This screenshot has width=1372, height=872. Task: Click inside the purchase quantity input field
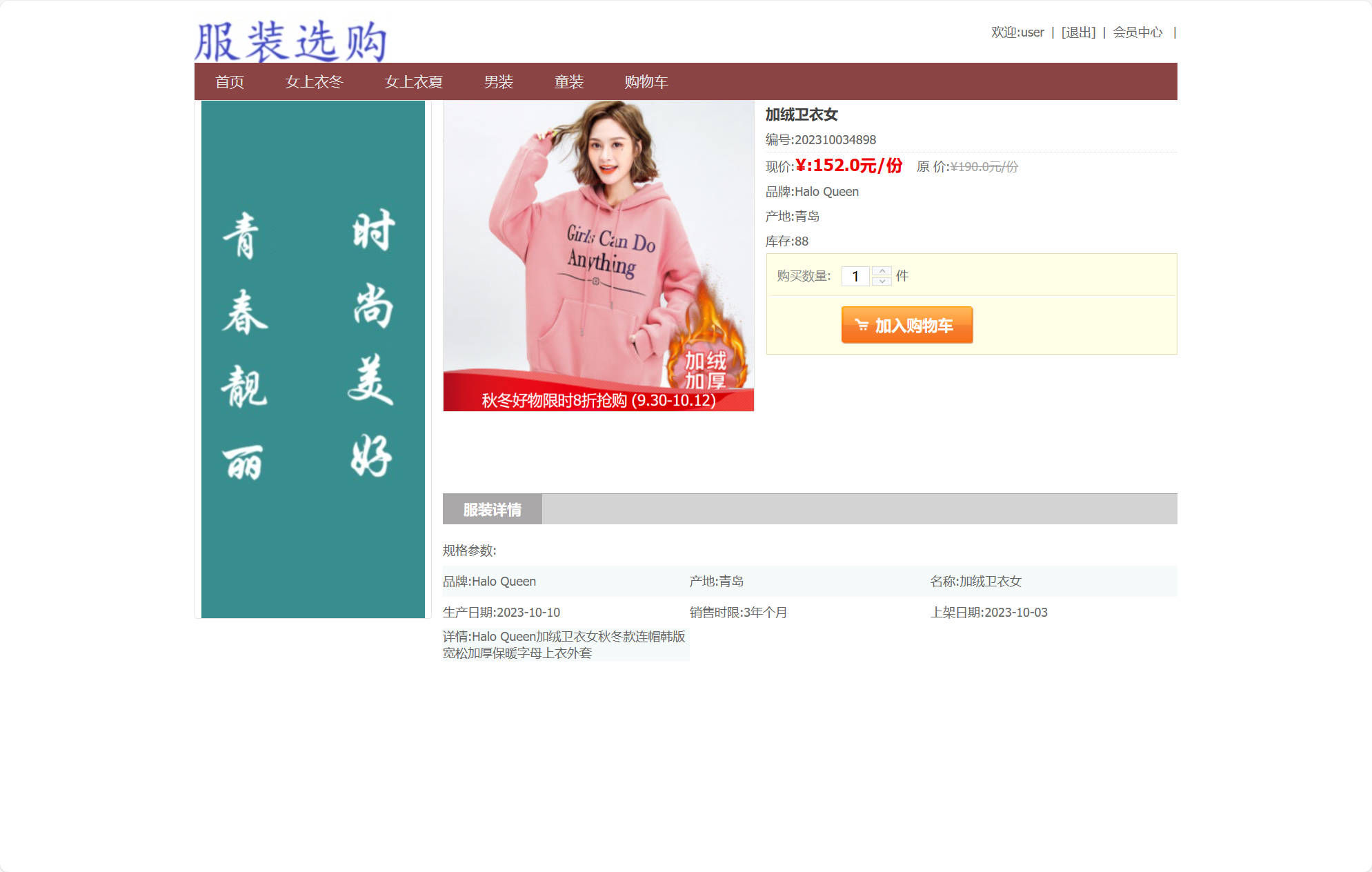(x=855, y=276)
